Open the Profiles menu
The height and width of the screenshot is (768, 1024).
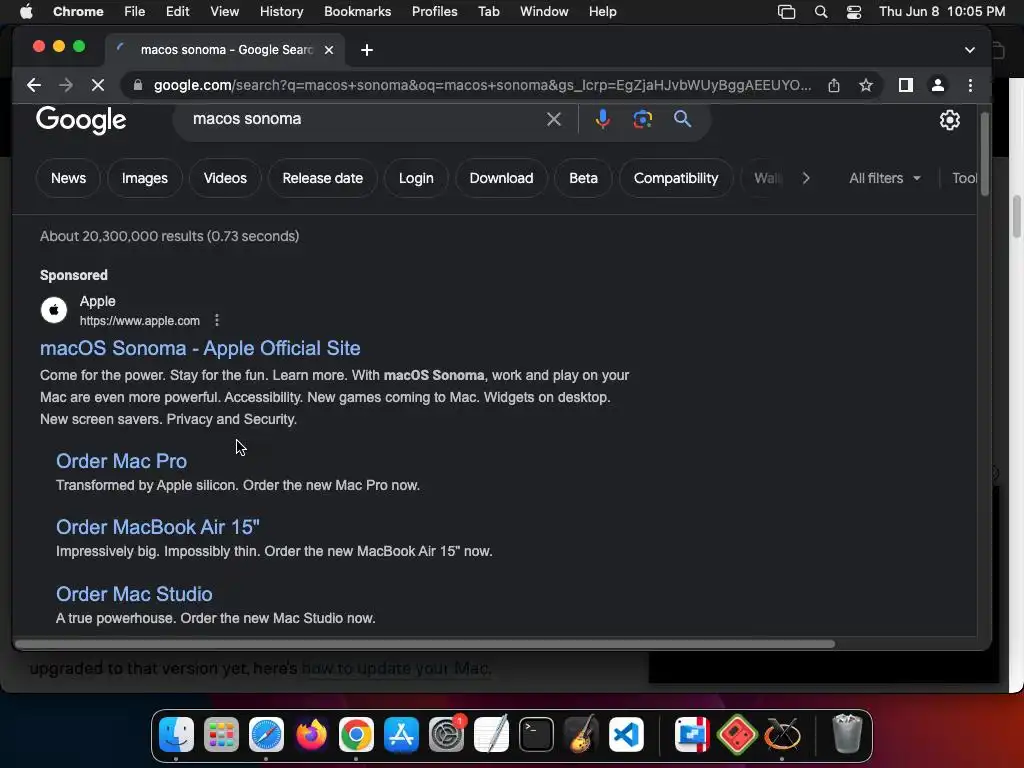(x=434, y=12)
